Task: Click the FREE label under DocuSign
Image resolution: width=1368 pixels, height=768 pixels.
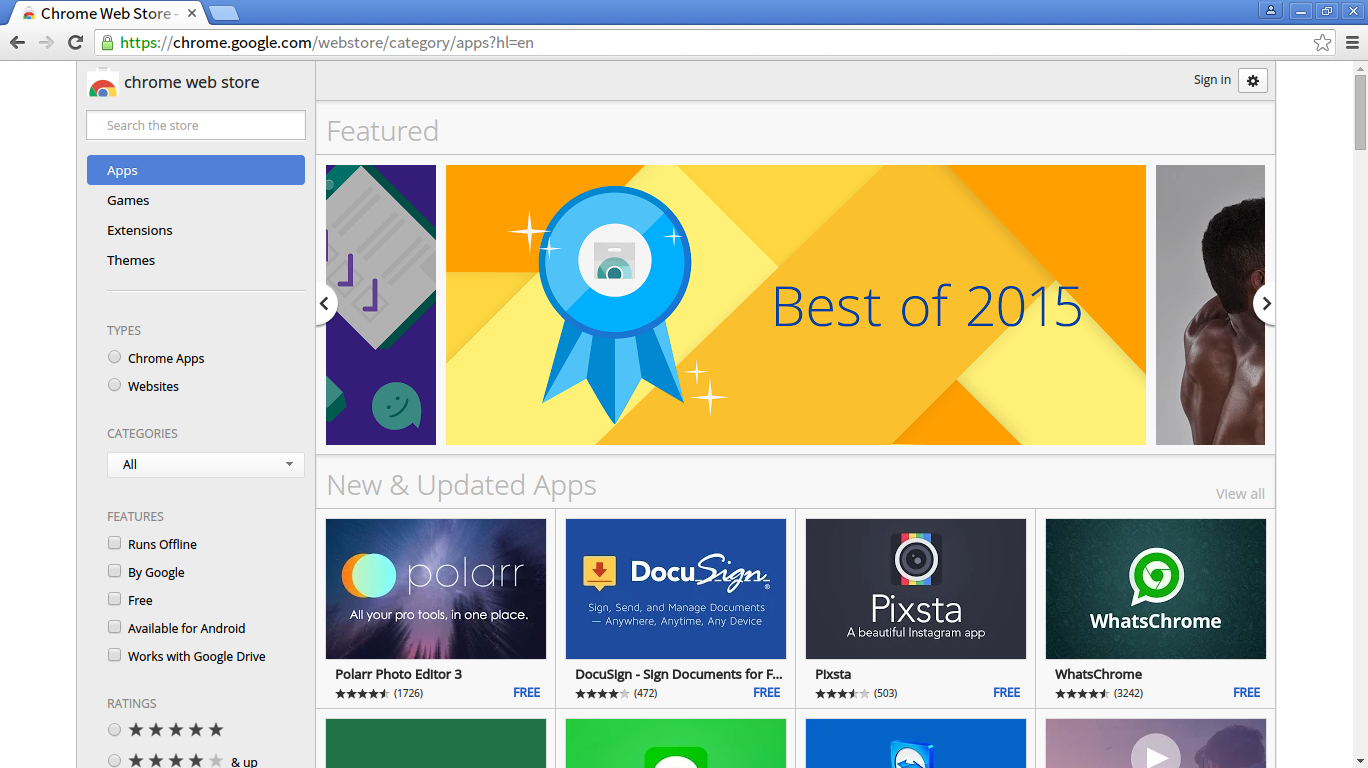Action: (767, 692)
